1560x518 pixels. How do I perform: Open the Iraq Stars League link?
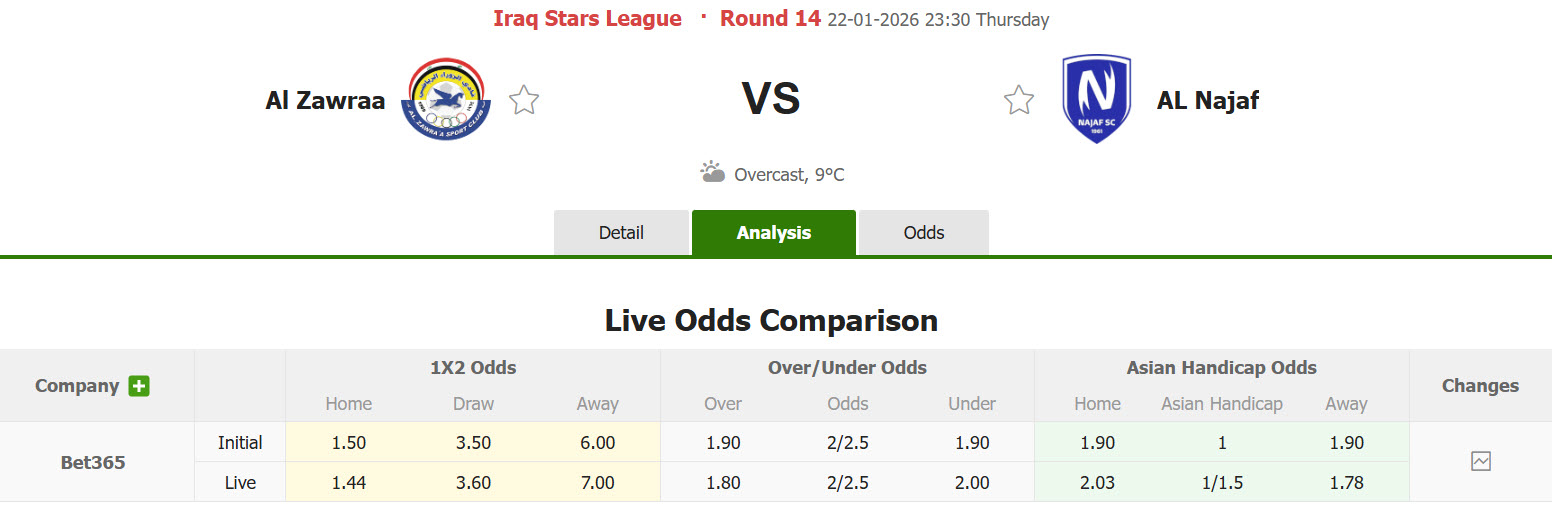[x=587, y=19]
